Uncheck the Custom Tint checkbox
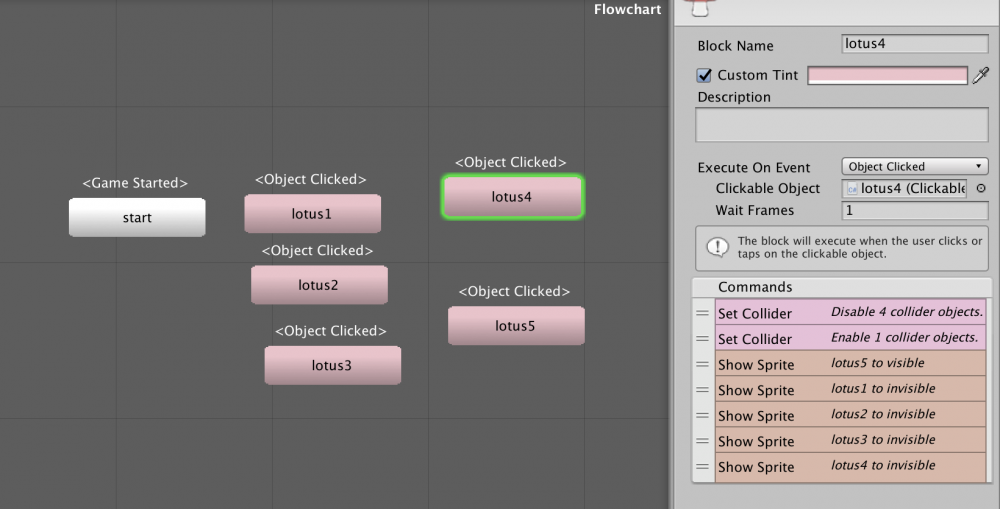 click(704, 75)
